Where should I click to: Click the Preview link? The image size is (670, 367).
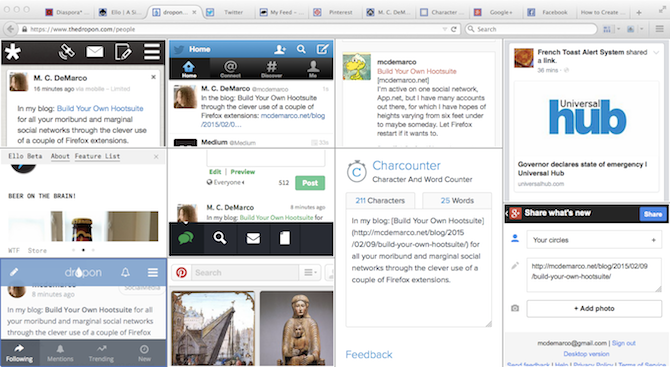click(x=243, y=172)
